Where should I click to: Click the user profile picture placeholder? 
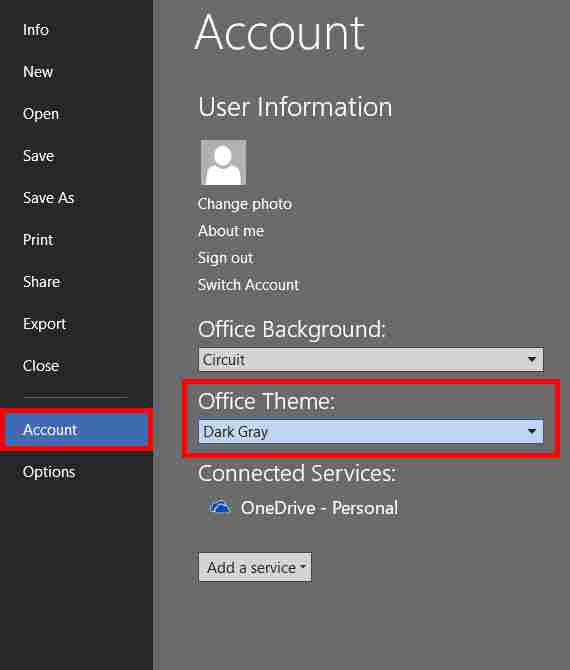(x=223, y=162)
